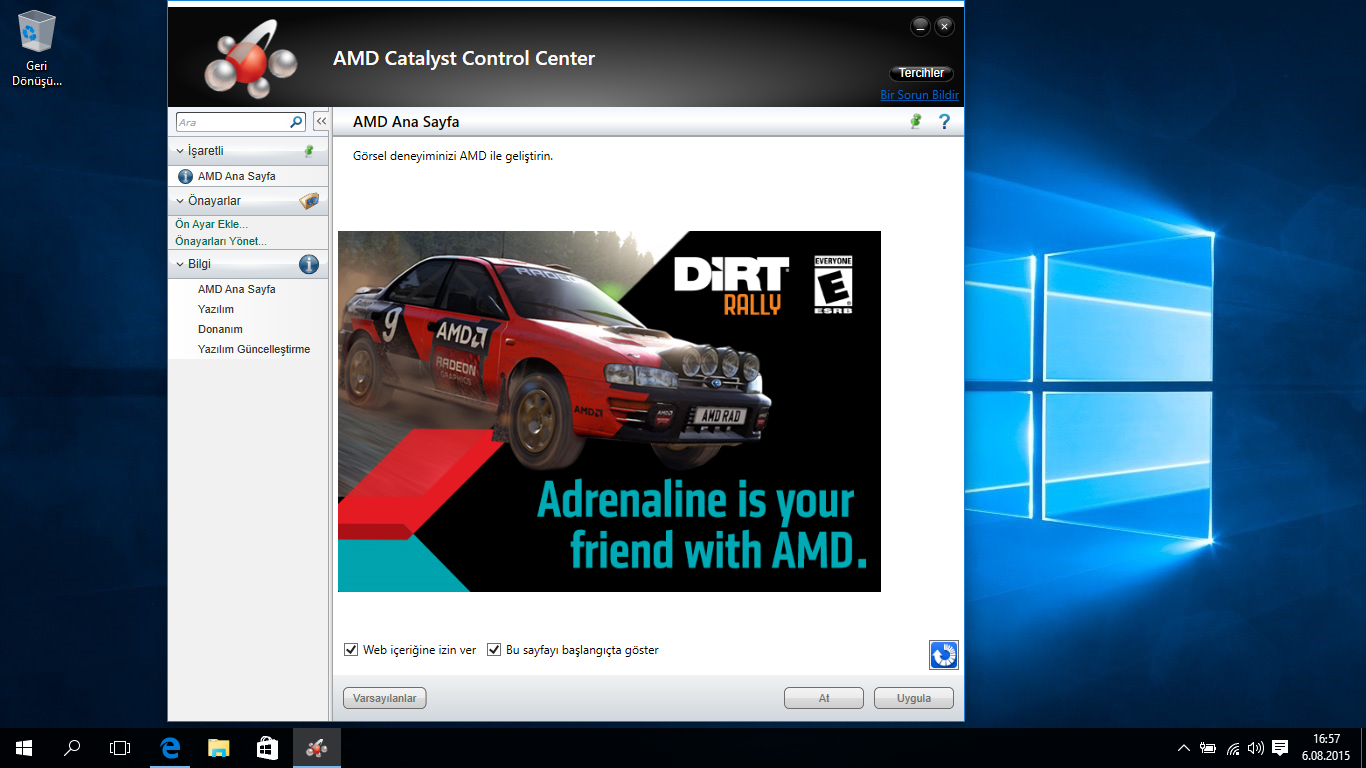Open taskbar search magnifier
1366x768 pixels.
[72, 748]
